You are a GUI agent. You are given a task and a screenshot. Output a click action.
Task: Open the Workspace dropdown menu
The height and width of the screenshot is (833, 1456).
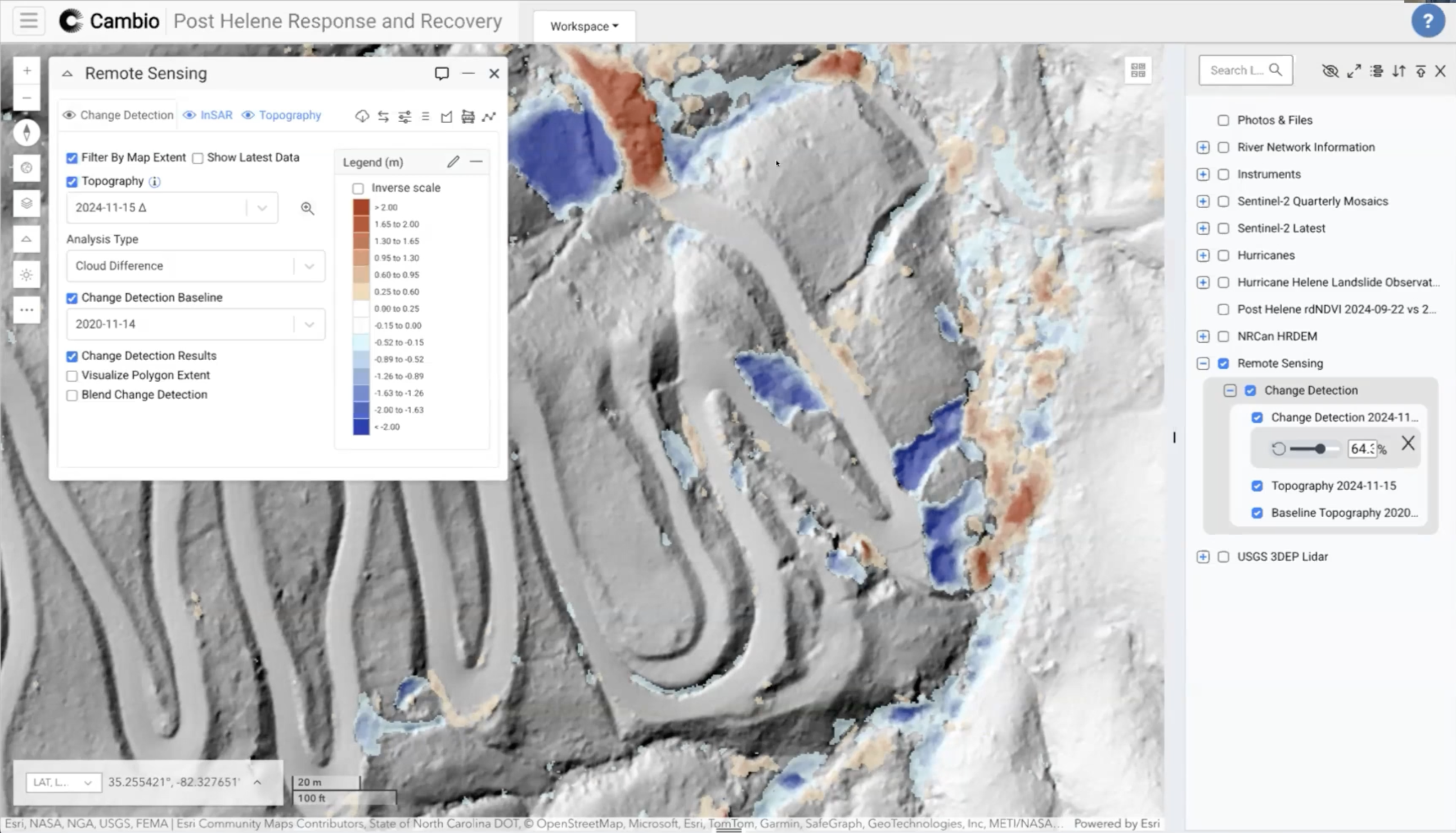tap(584, 26)
